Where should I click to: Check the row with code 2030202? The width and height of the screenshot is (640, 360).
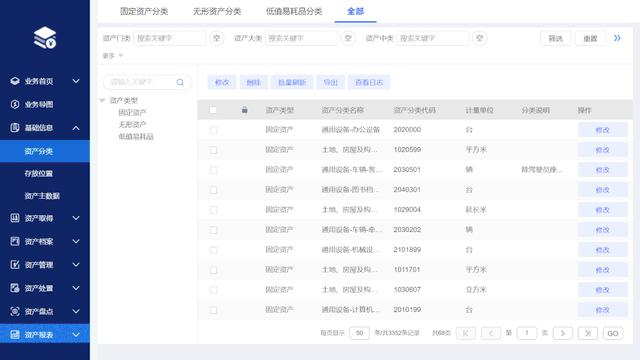click(213, 230)
